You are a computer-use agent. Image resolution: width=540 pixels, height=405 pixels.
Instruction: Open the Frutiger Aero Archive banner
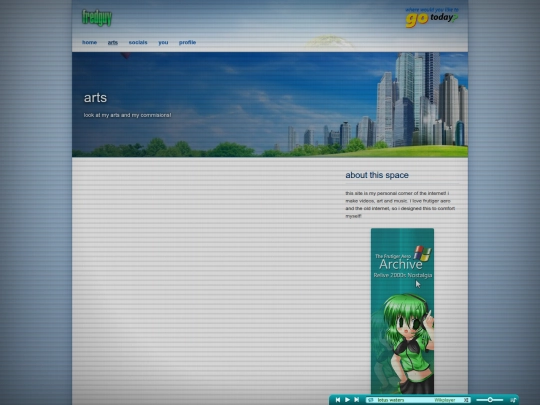click(402, 311)
